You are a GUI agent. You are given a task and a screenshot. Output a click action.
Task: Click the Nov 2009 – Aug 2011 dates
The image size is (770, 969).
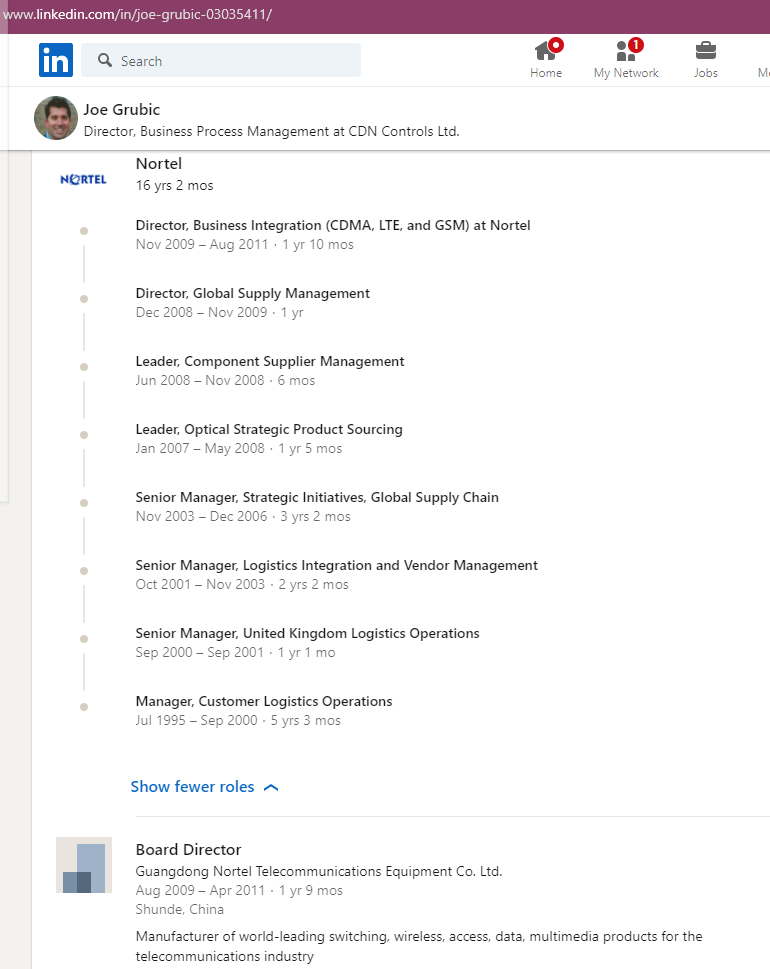(x=202, y=245)
